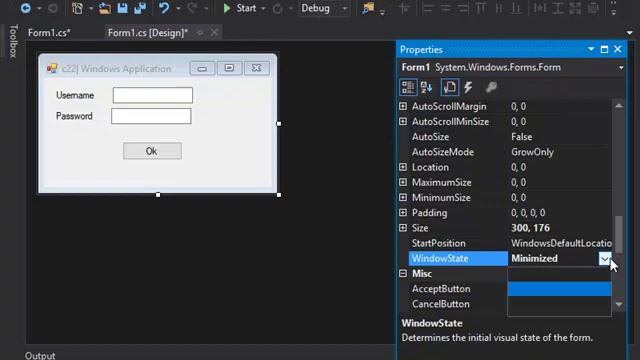Open the Undo history dropdown arrow
This screenshot has height=360, width=640.
(x=178, y=8)
